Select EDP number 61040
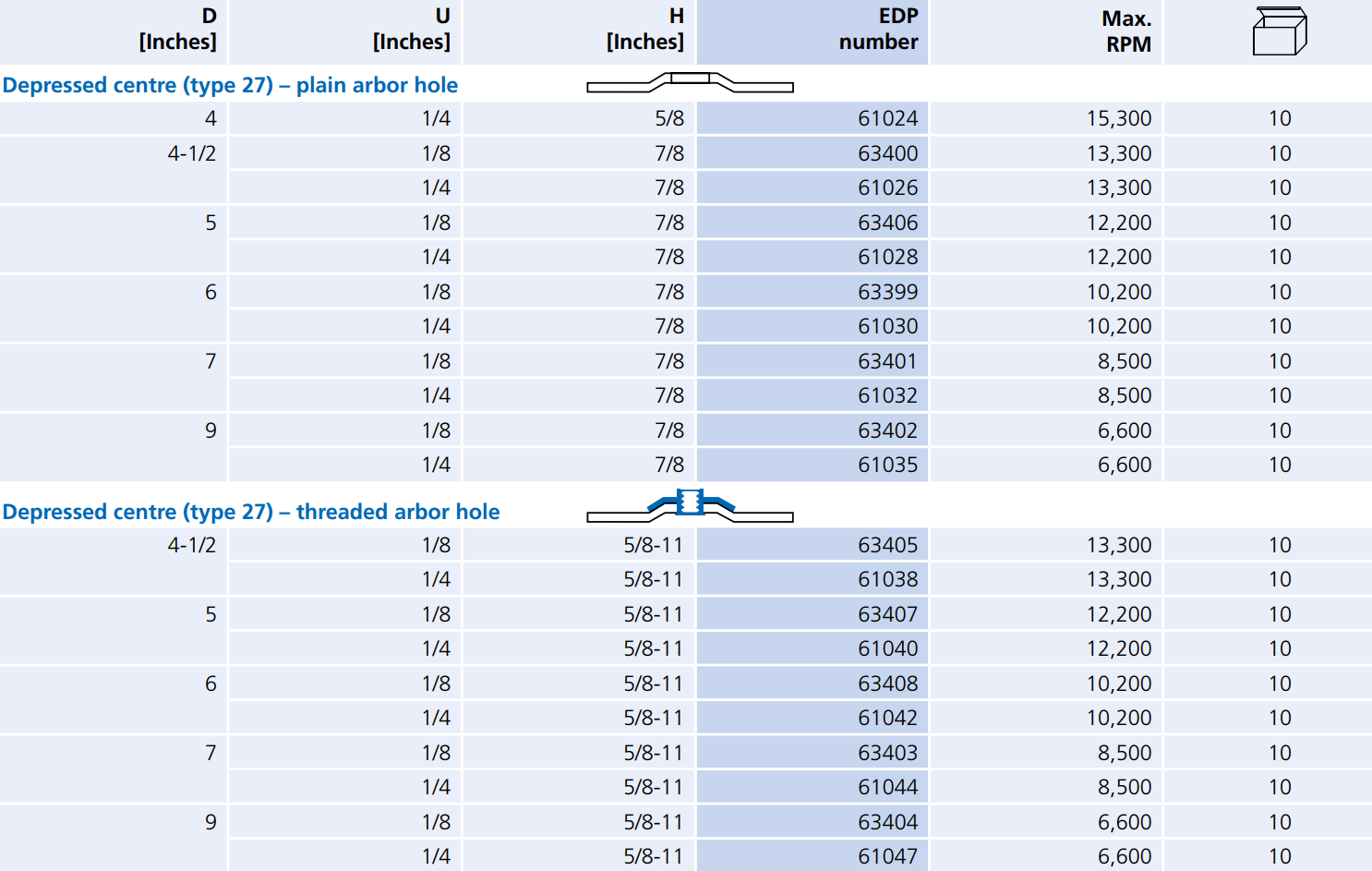Image resolution: width=1372 pixels, height=871 pixels. pos(887,648)
